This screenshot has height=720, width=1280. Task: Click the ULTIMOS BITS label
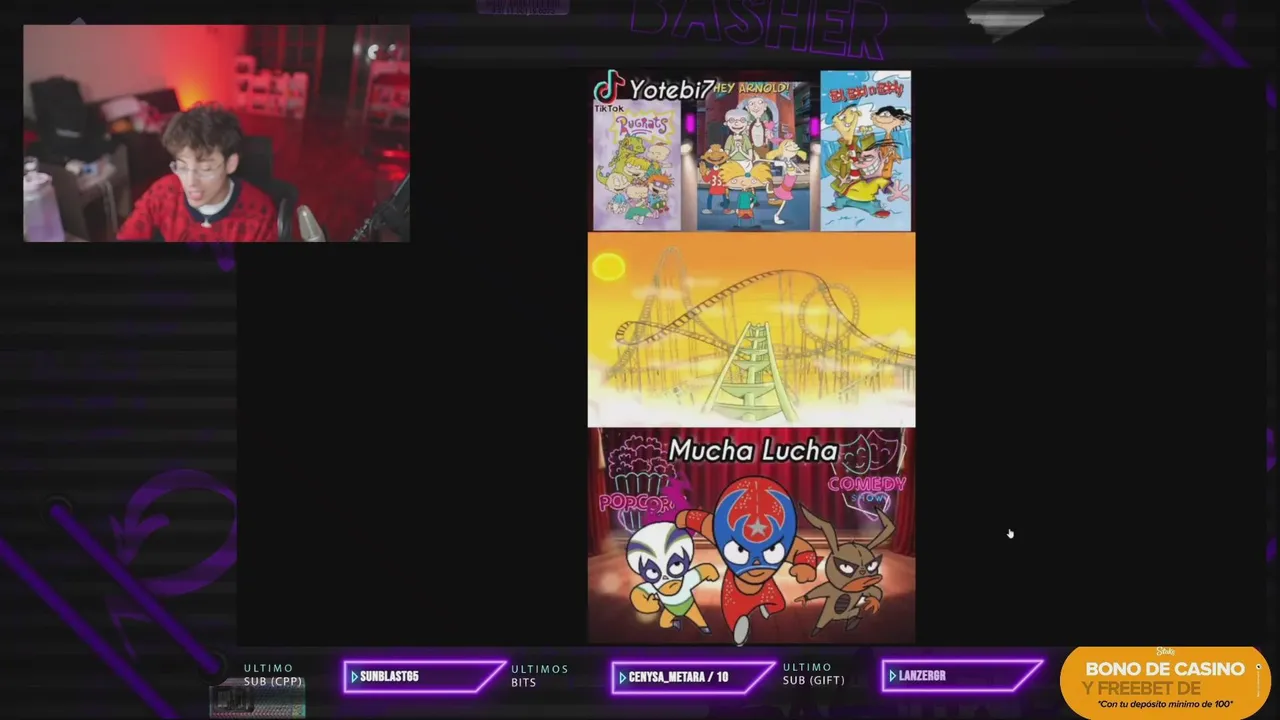[540, 676]
